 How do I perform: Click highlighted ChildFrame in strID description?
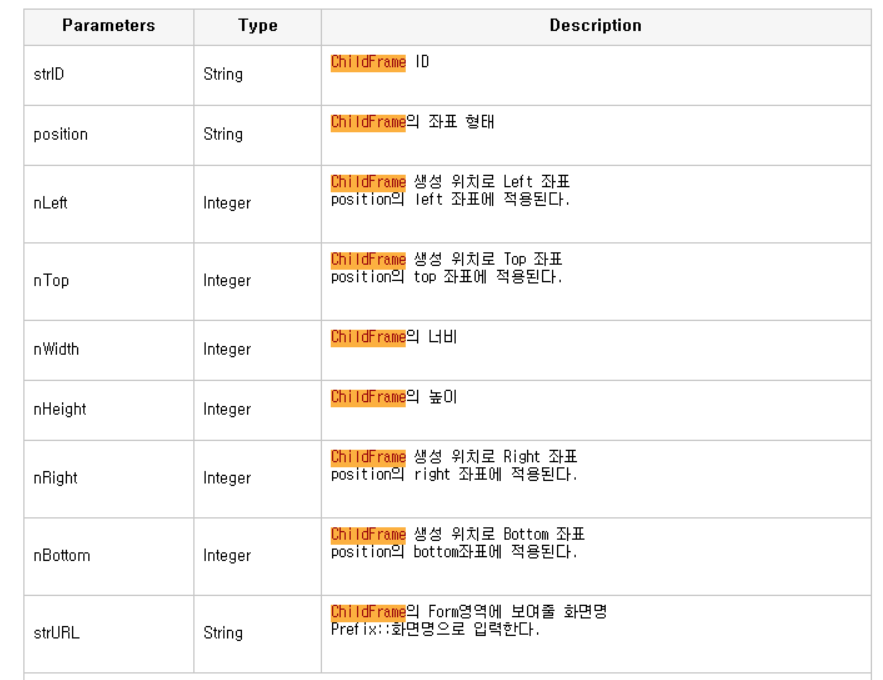tap(368, 62)
